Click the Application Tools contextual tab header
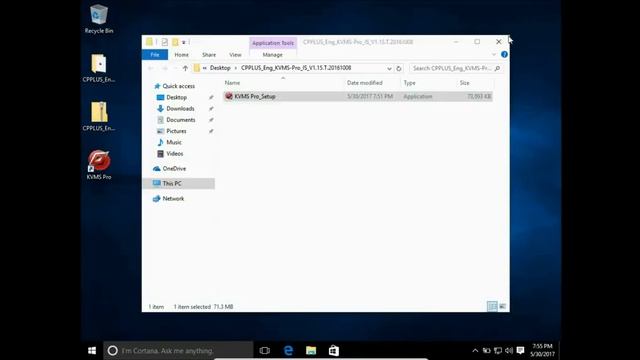This screenshot has width=640, height=360. [x=273, y=43]
